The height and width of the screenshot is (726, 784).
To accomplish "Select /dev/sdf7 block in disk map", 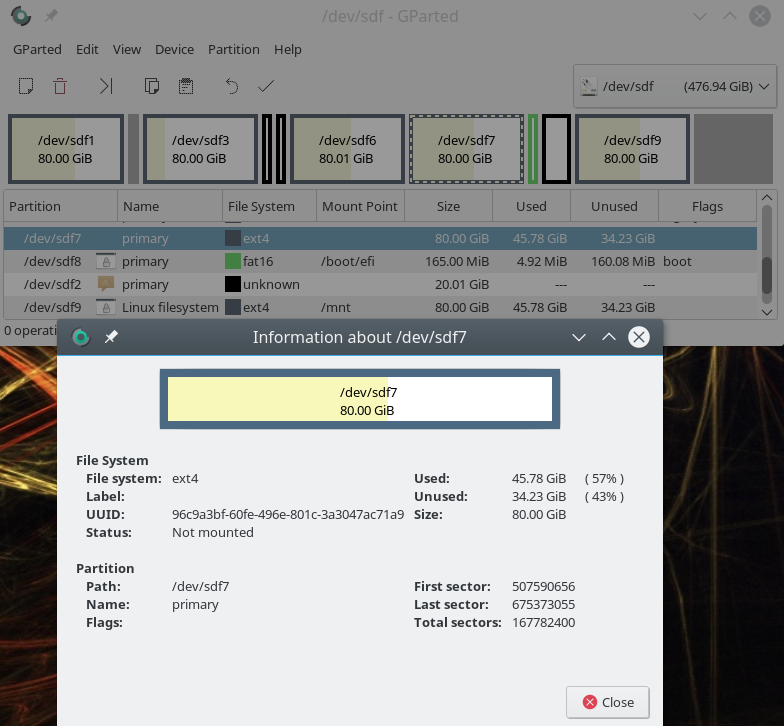I will [x=466, y=149].
